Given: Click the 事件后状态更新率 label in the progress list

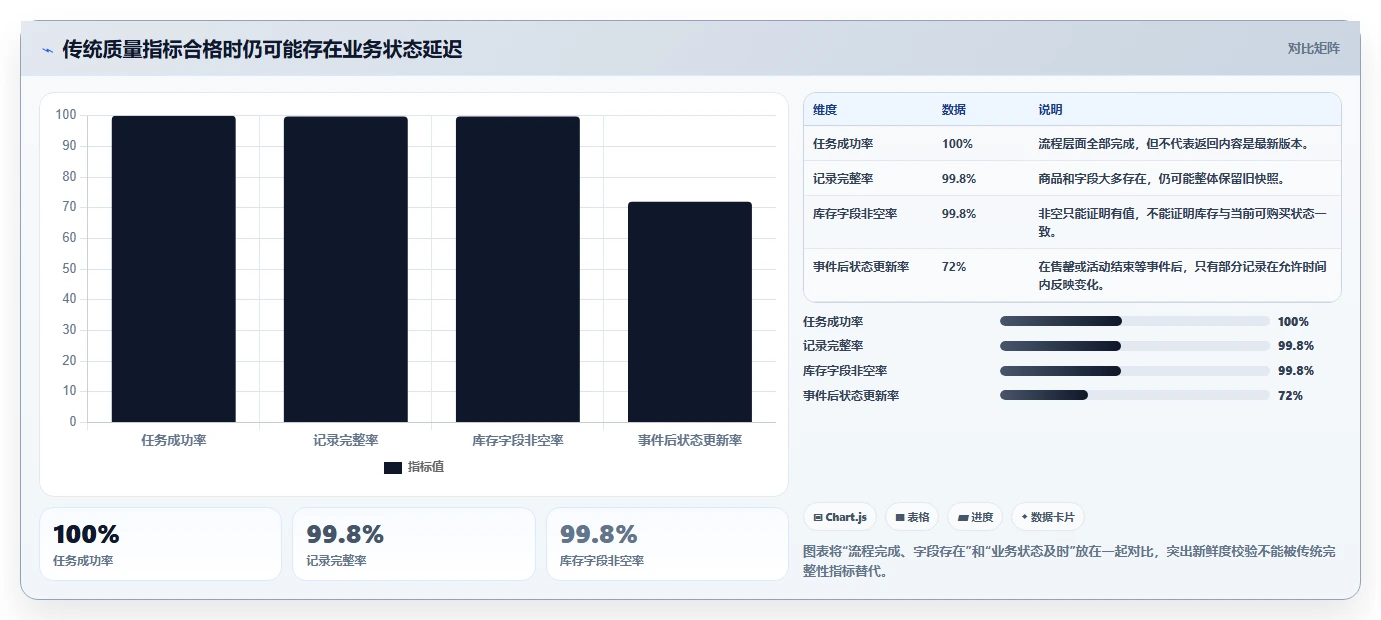Looking at the screenshot, I should [x=851, y=396].
